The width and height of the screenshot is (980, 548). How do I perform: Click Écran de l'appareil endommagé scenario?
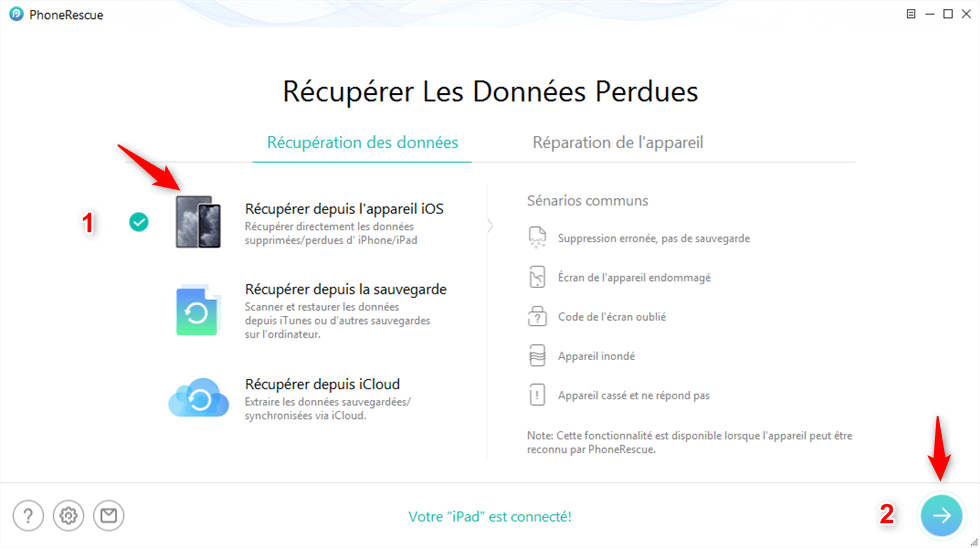(634, 277)
